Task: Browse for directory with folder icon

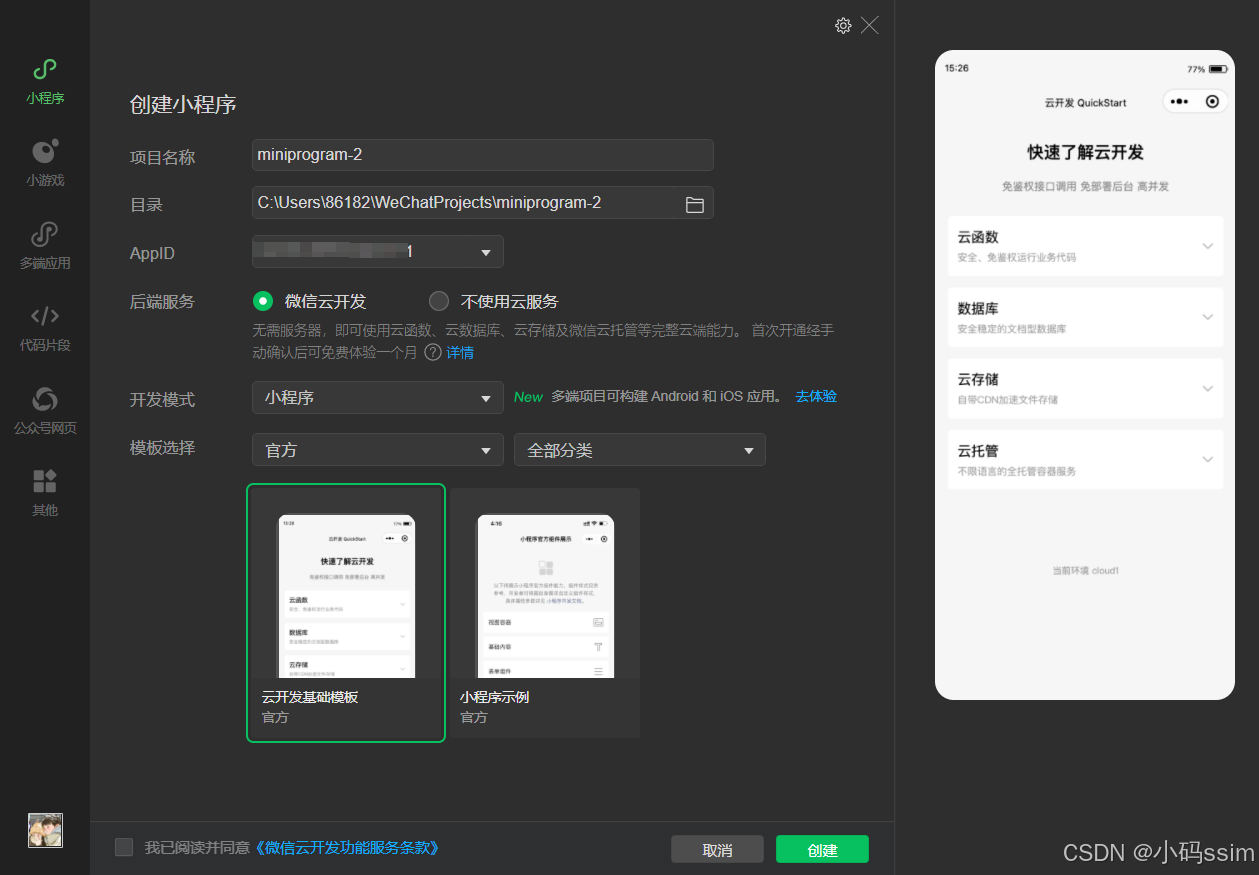Action: (695, 204)
